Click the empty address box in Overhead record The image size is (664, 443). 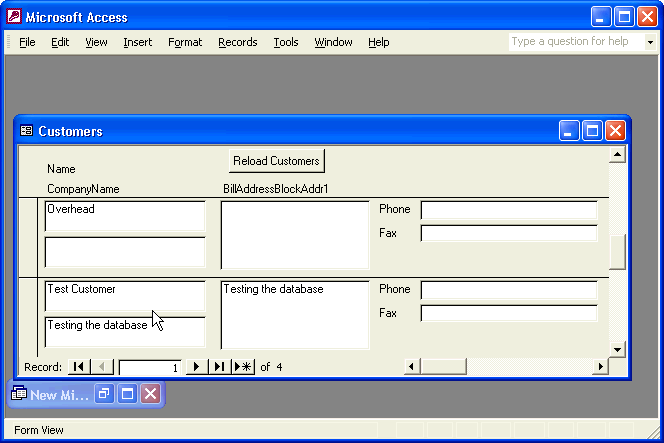point(295,235)
